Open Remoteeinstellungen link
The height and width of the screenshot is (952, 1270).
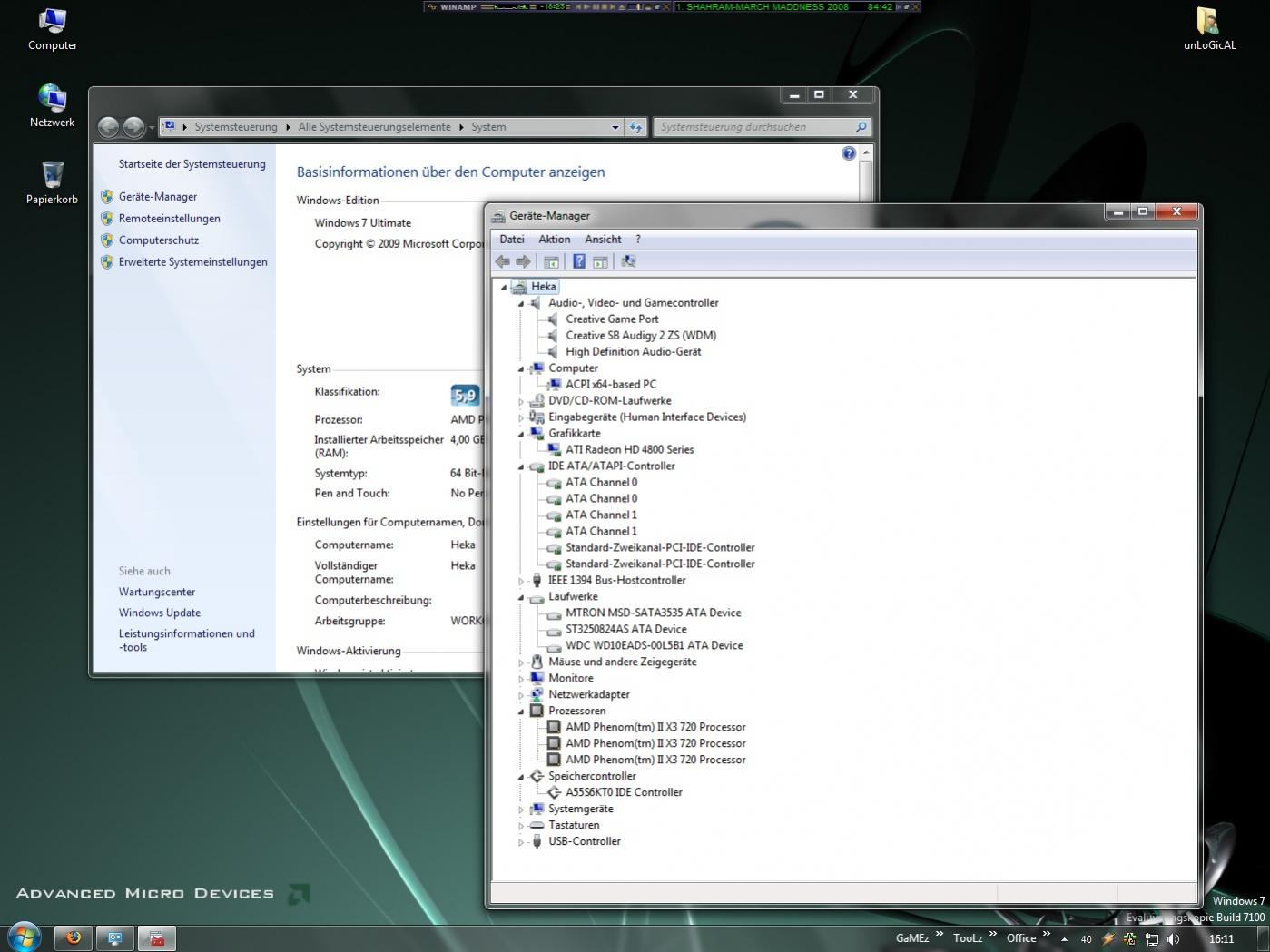[169, 218]
